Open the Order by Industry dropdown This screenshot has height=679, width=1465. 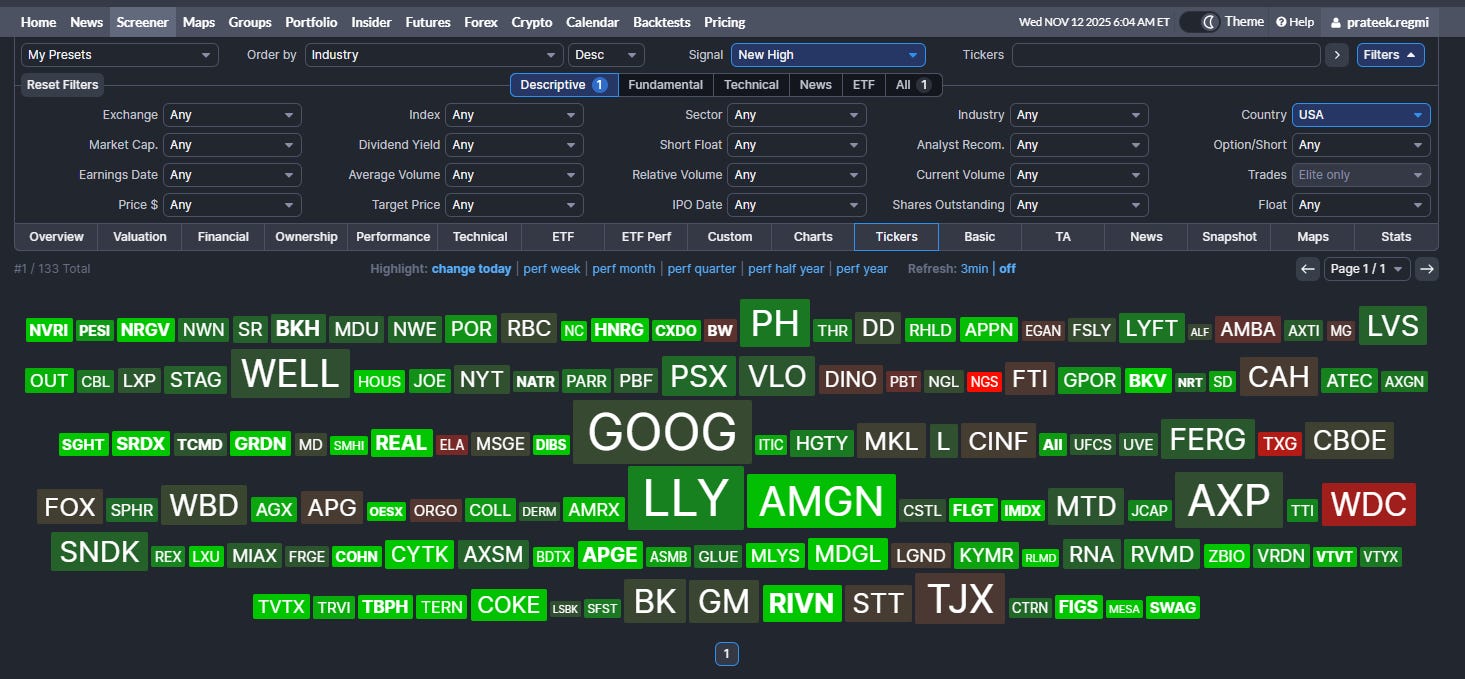click(434, 55)
